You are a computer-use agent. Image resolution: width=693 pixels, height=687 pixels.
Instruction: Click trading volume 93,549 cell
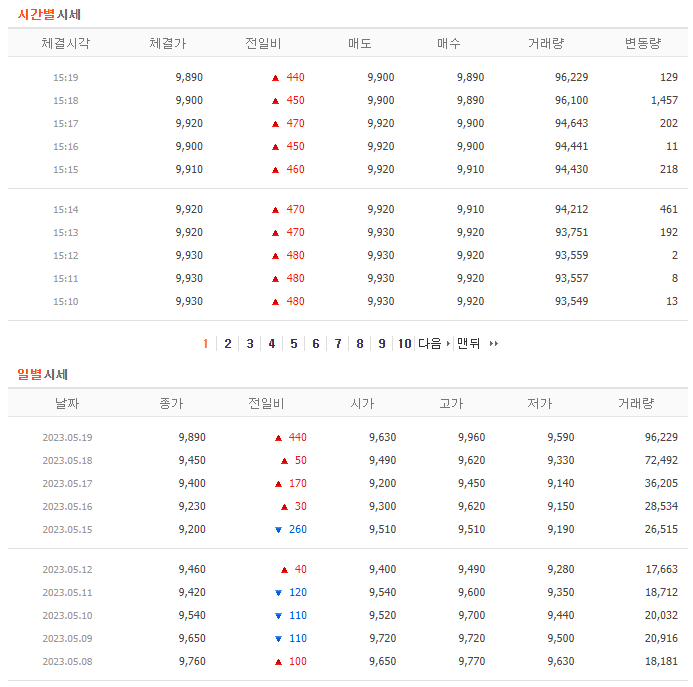coord(571,301)
